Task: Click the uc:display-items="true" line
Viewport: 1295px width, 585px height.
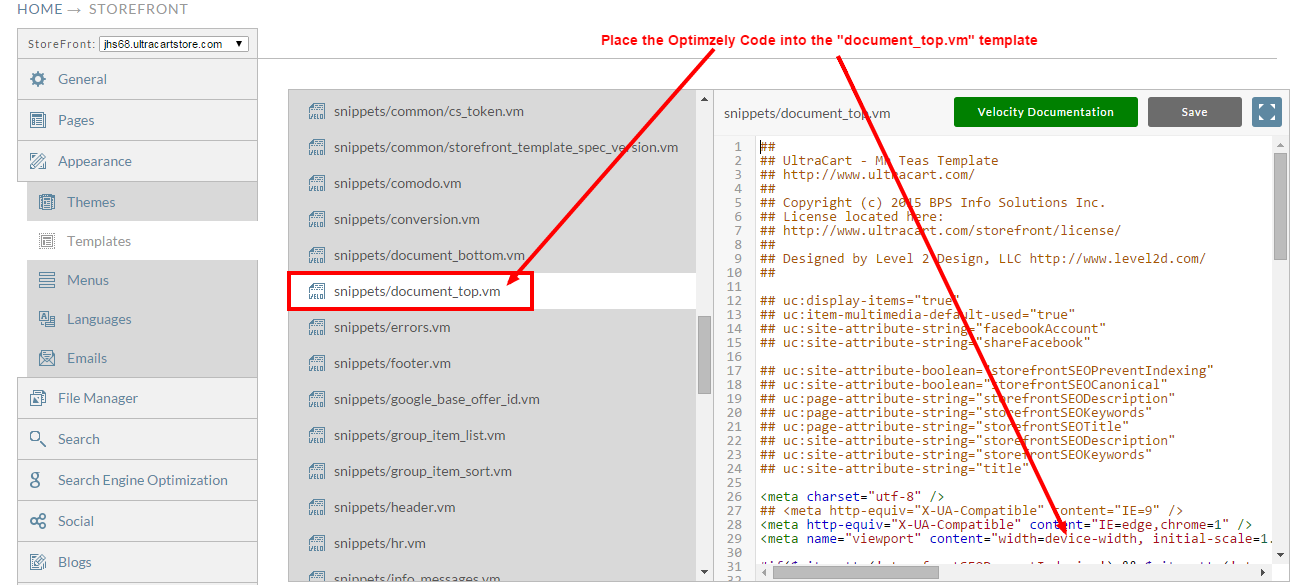Action: coord(860,300)
